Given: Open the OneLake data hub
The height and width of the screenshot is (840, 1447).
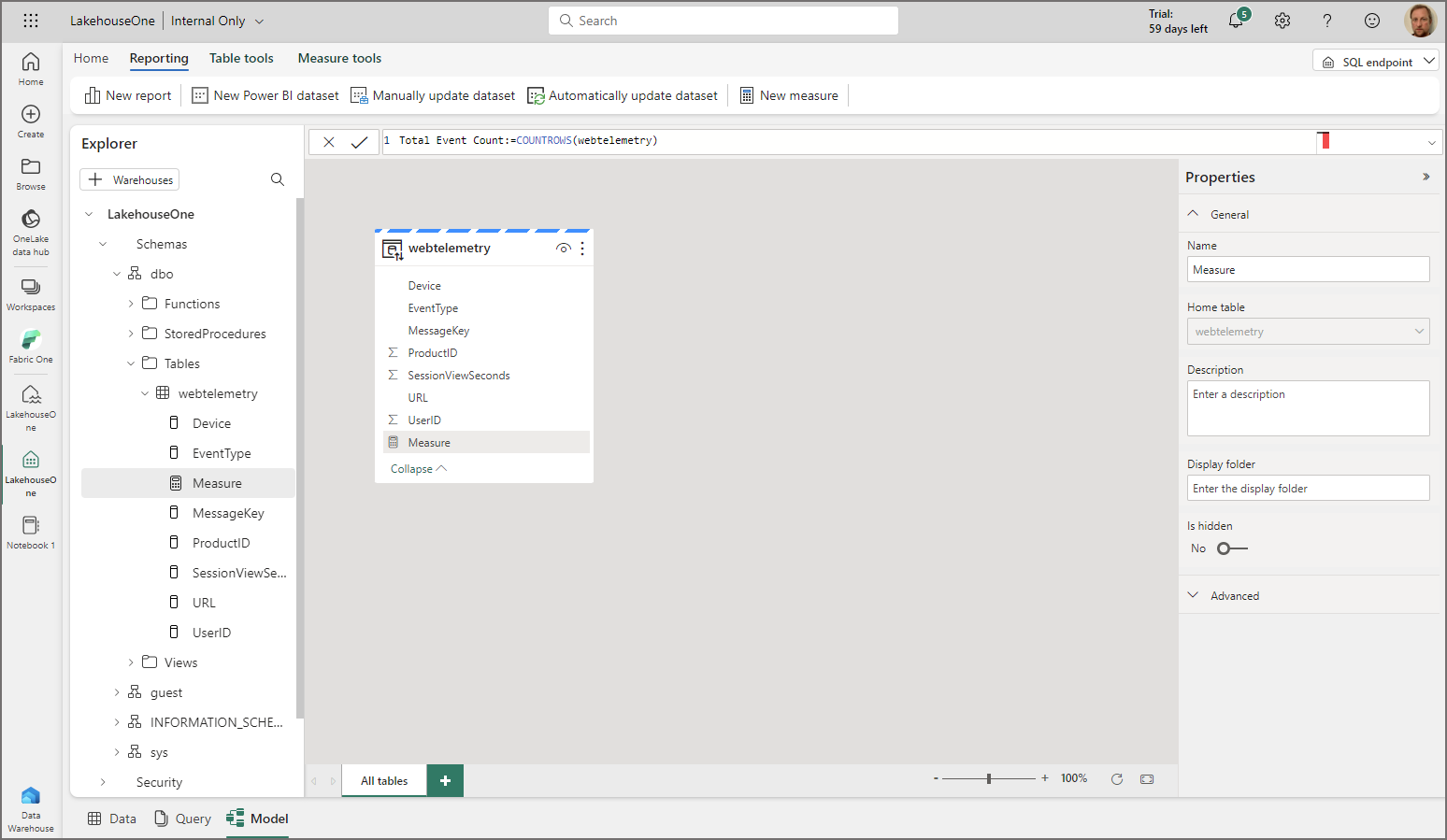Looking at the screenshot, I should [x=31, y=229].
